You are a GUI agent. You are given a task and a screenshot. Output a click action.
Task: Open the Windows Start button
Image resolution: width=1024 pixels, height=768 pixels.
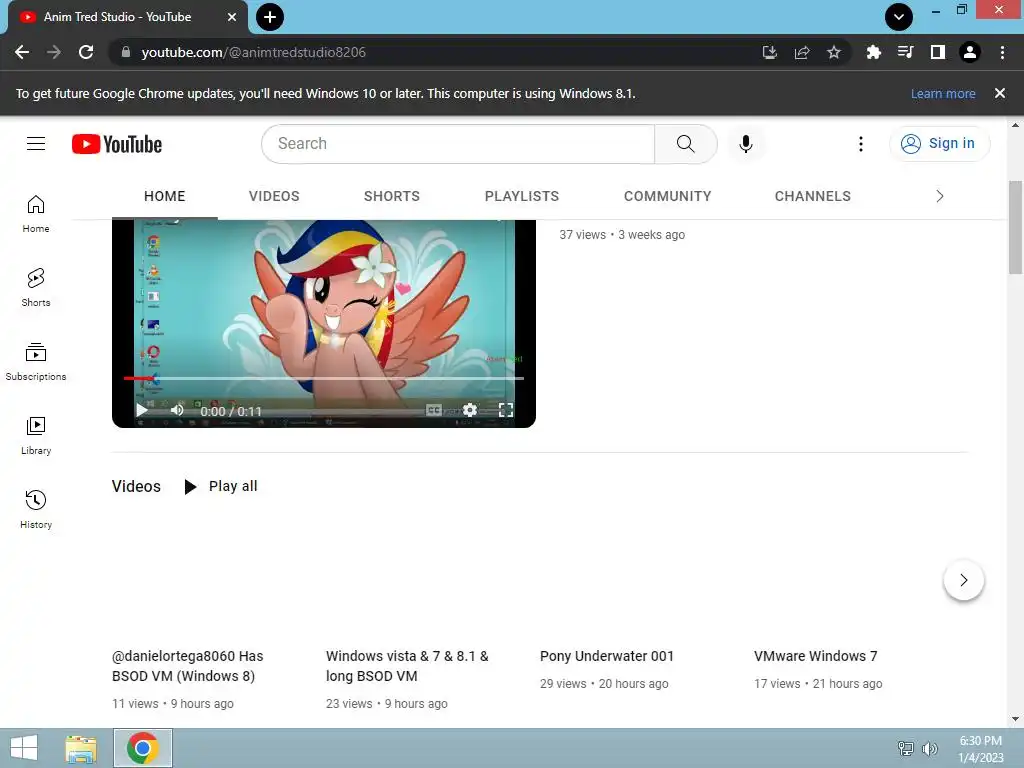[24, 748]
